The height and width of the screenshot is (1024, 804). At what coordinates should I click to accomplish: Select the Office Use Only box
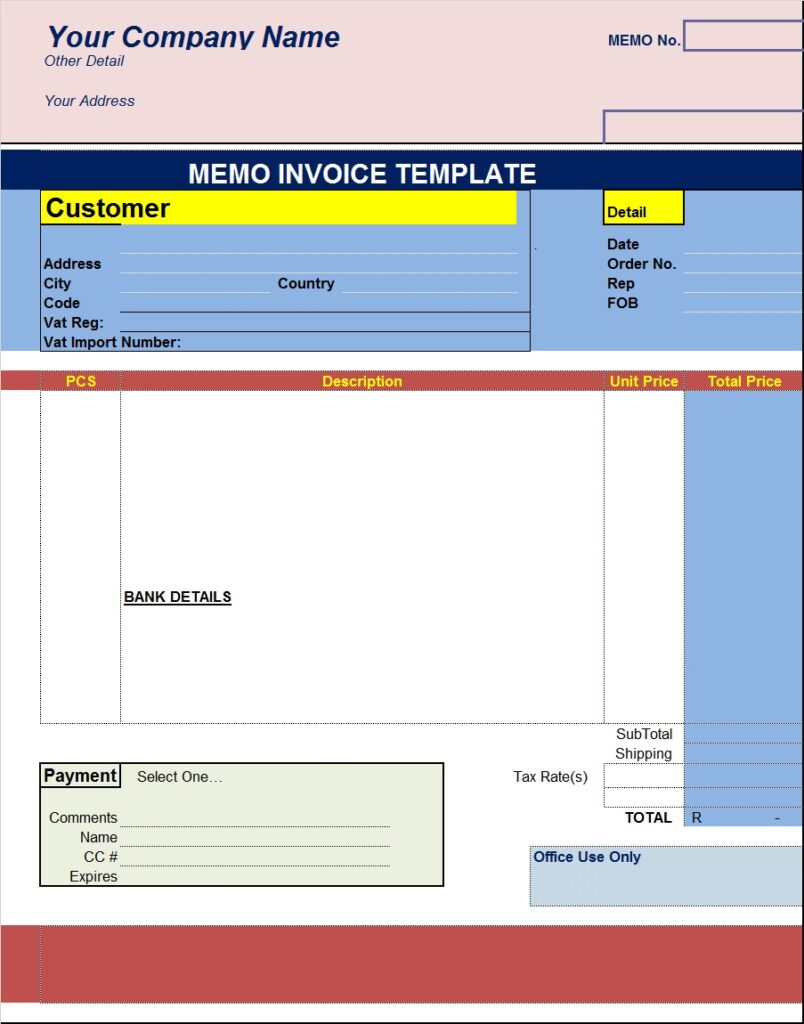[x=665, y=876]
